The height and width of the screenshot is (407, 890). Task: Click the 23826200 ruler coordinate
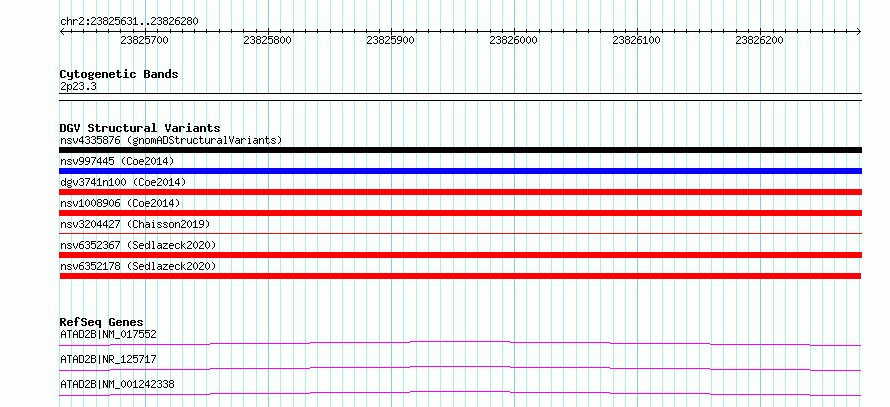759,40
